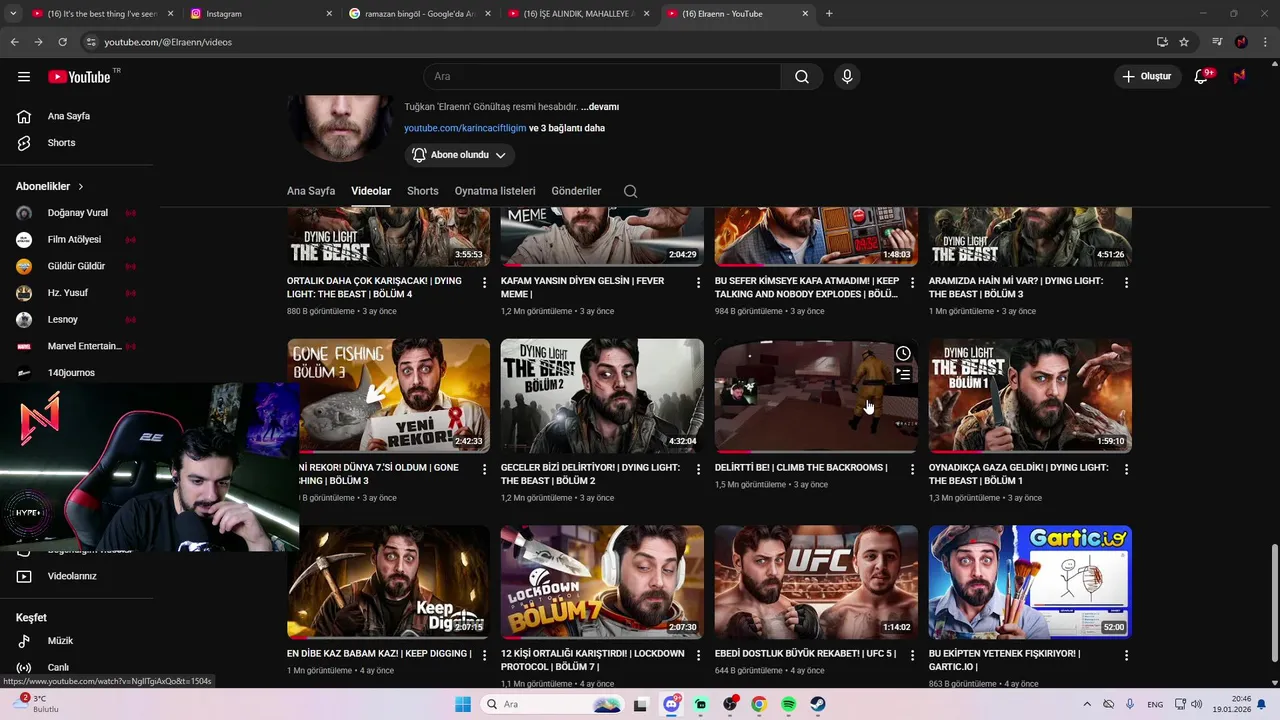Switch to Ana Sayfa channel tab
This screenshot has height=720, width=1280.
tap(311, 191)
